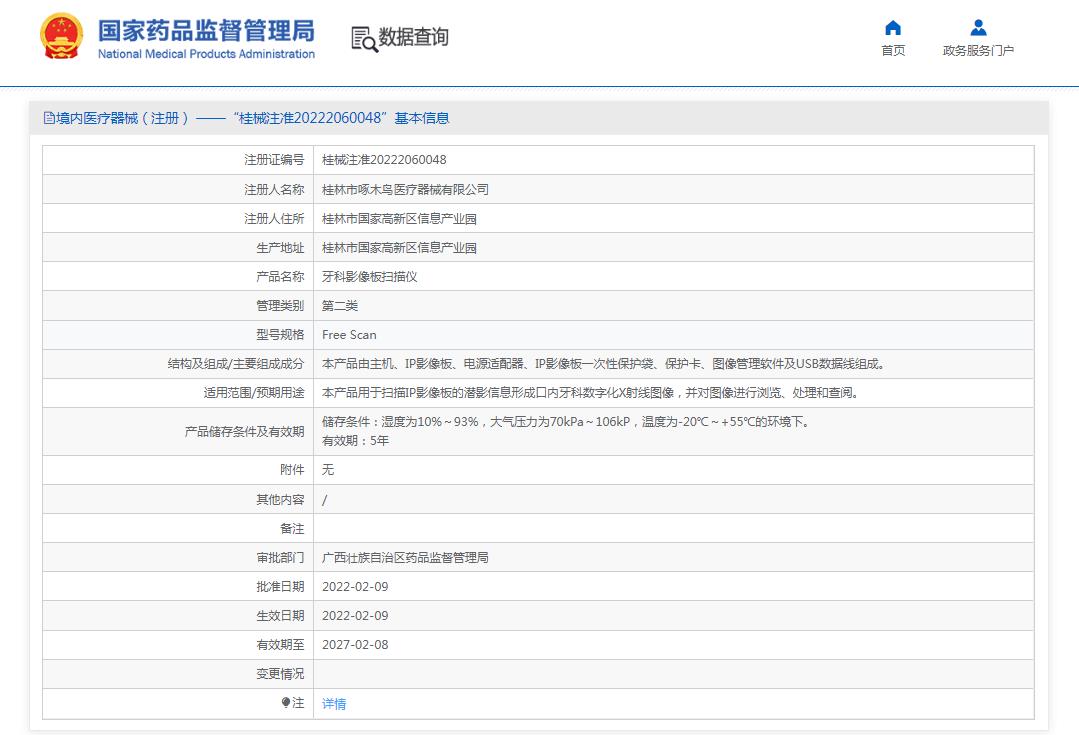
Task: Select 桂林市啄木鸟医疗器械有限公司 text
Action: point(405,189)
